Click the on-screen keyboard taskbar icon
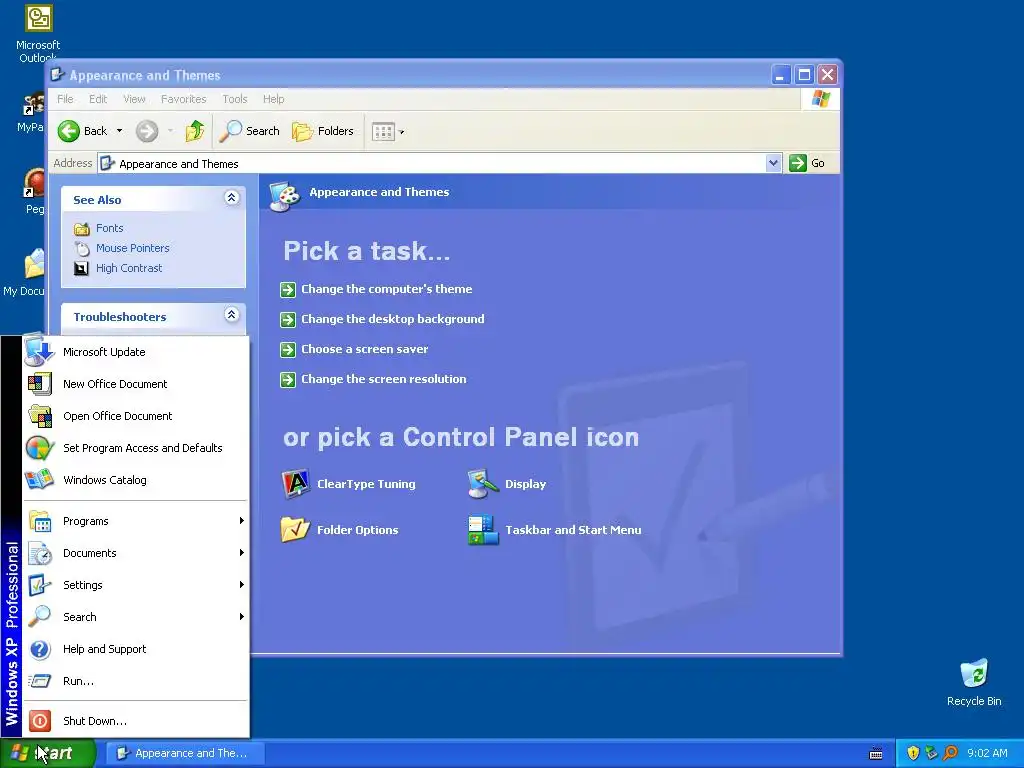1024x768 pixels. (x=876, y=754)
